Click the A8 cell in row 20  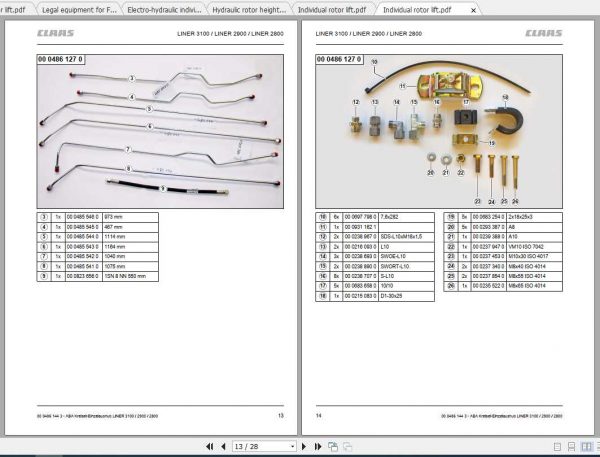click(x=535, y=227)
